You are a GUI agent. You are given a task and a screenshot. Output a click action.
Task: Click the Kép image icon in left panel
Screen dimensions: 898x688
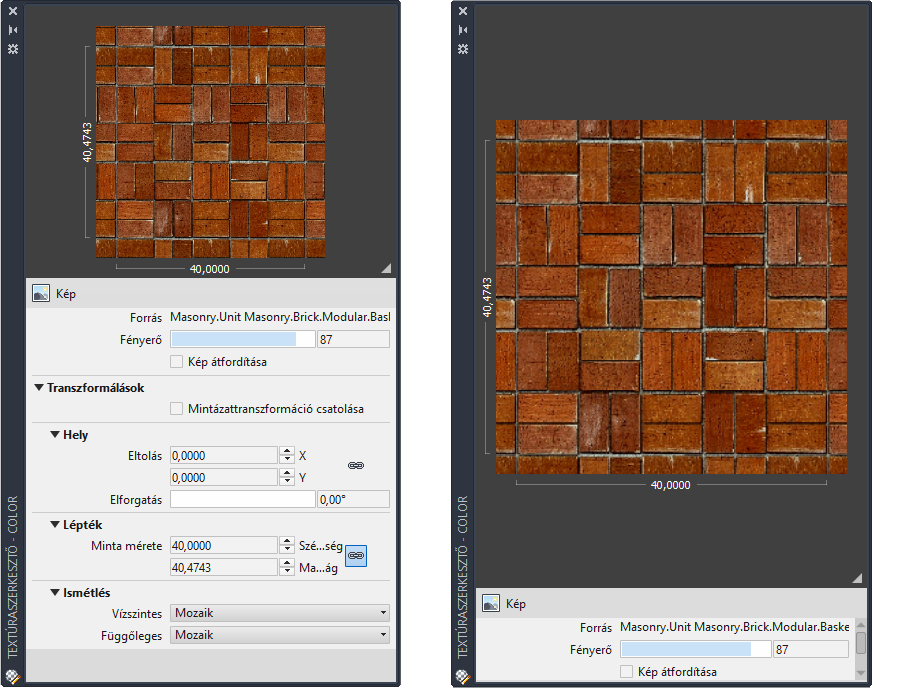[x=41, y=294]
